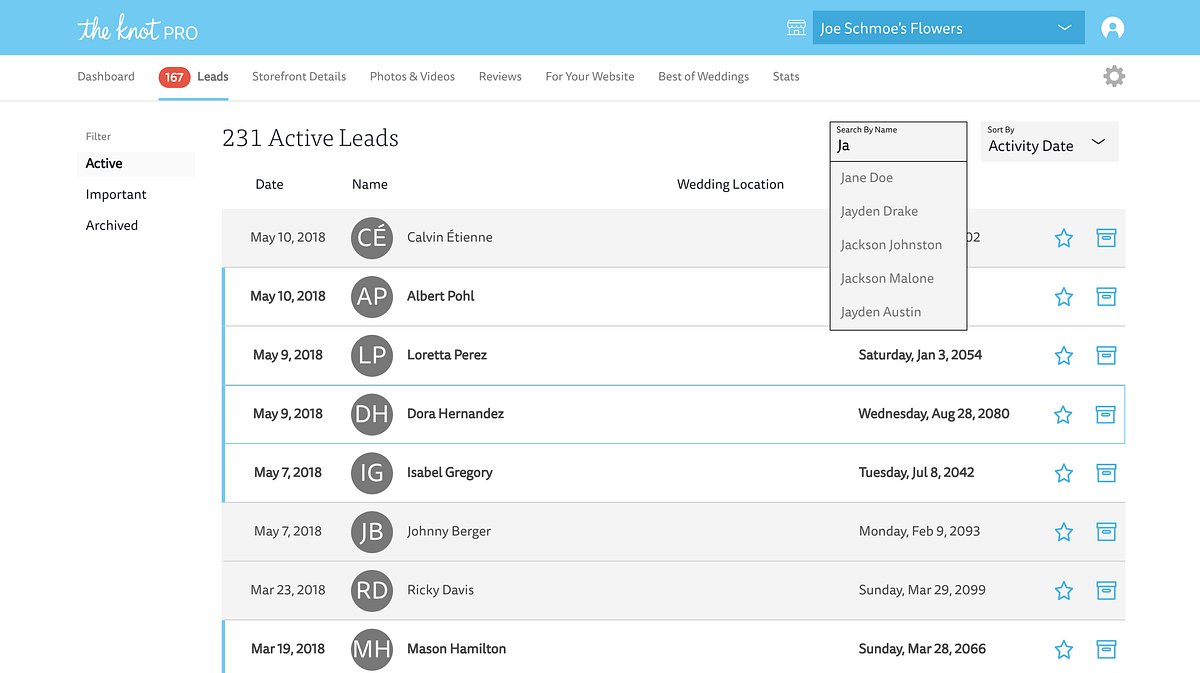Screen dimensions: 1200x673
Task: Click the LP avatar of Loretta Perez
Action: pyautogui.click(x=372, y=356)
